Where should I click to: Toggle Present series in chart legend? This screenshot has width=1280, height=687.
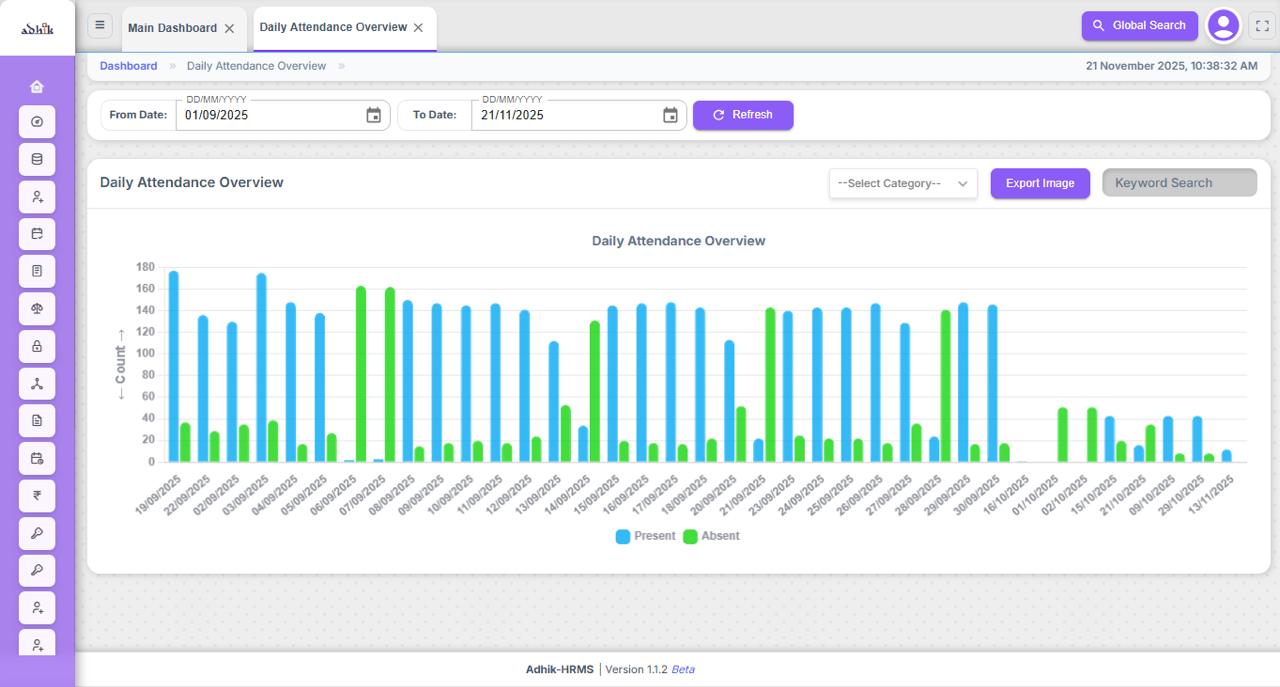646,536
